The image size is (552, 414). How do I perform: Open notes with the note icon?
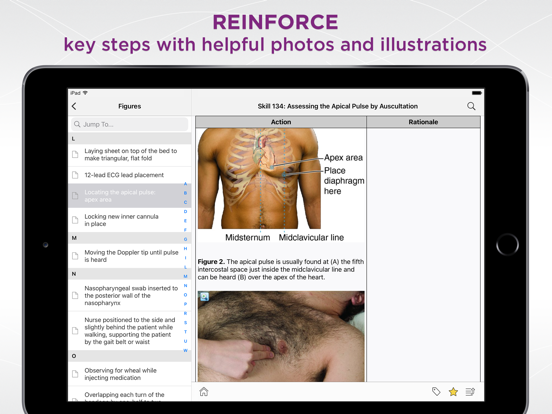(x=470, y=391)
